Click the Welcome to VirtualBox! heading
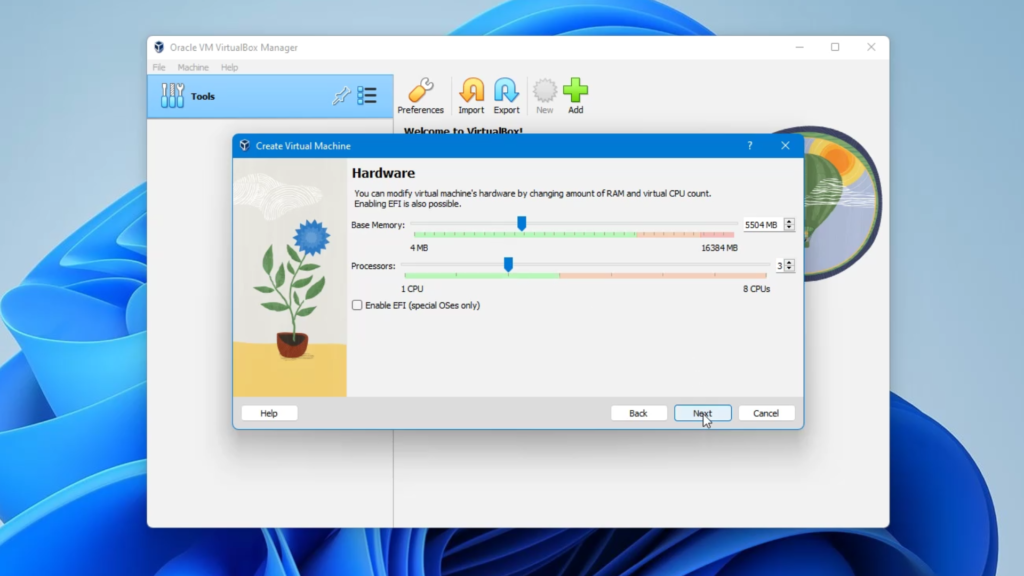1024x576 pixels. pyautogui.click(x=463, y=131)
